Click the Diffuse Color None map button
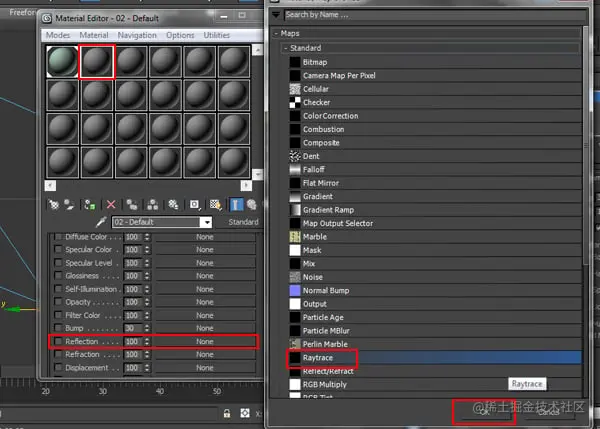Image resolution: width=600 pixels, height=429 pixels. coord(205,237)
